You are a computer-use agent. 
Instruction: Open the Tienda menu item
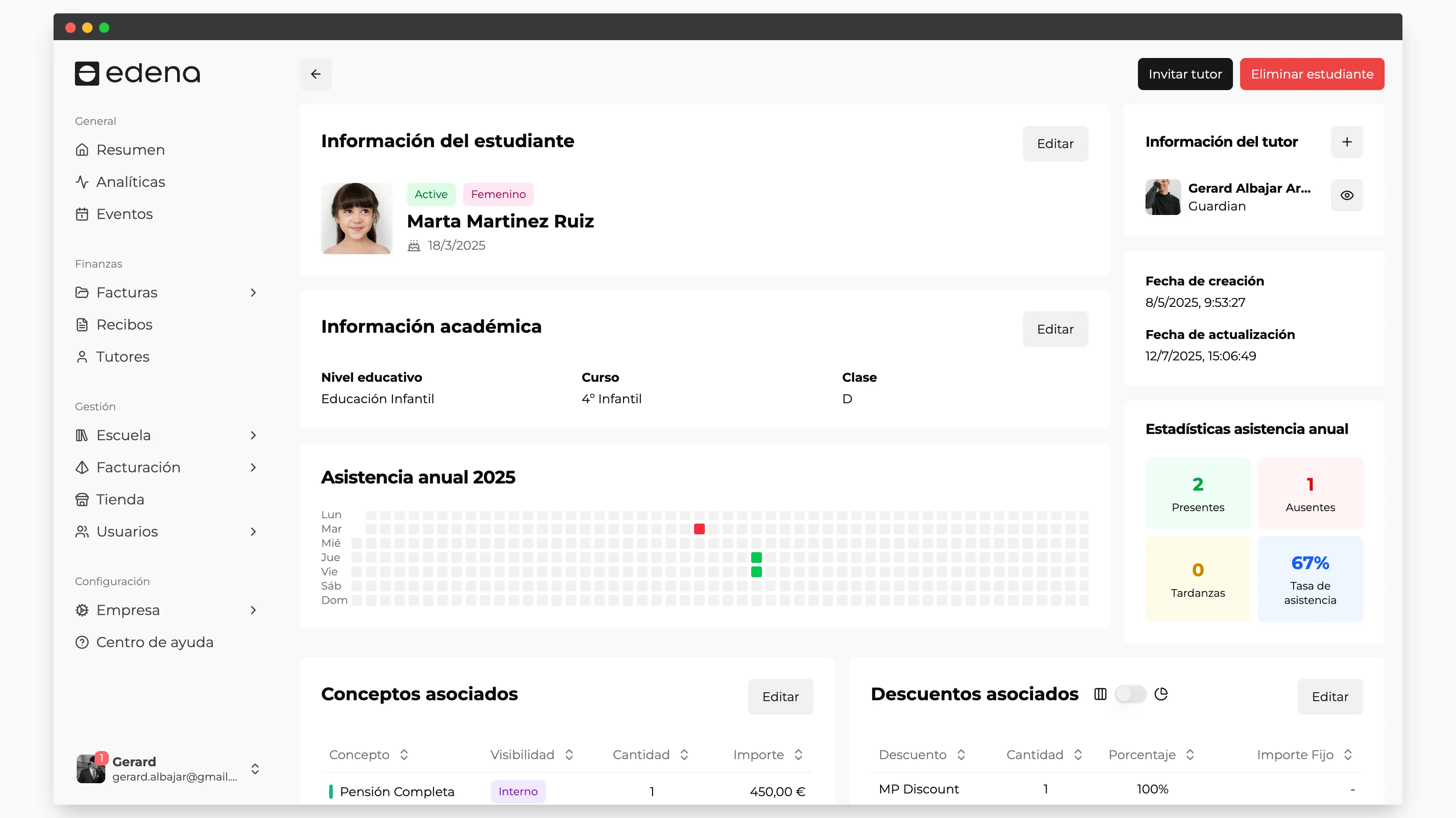[166, 500]
